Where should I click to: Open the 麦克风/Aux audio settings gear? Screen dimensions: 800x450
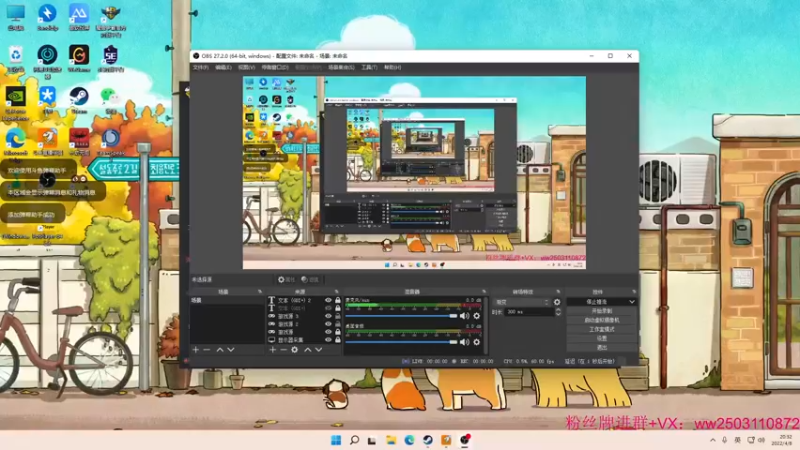477,316
